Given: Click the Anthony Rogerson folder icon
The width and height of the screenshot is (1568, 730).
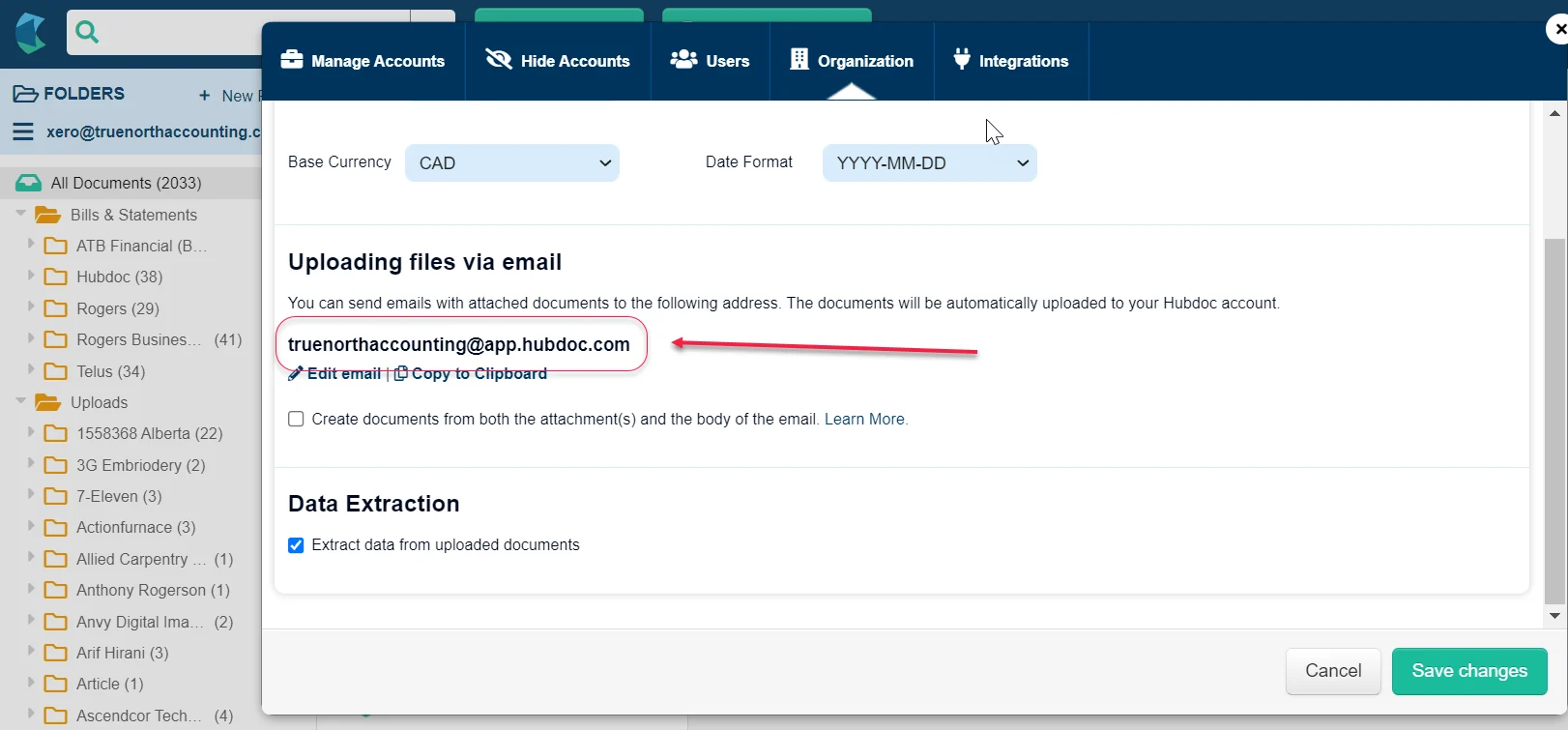Looking at the screenshot, I should click(x=56, y=590).
